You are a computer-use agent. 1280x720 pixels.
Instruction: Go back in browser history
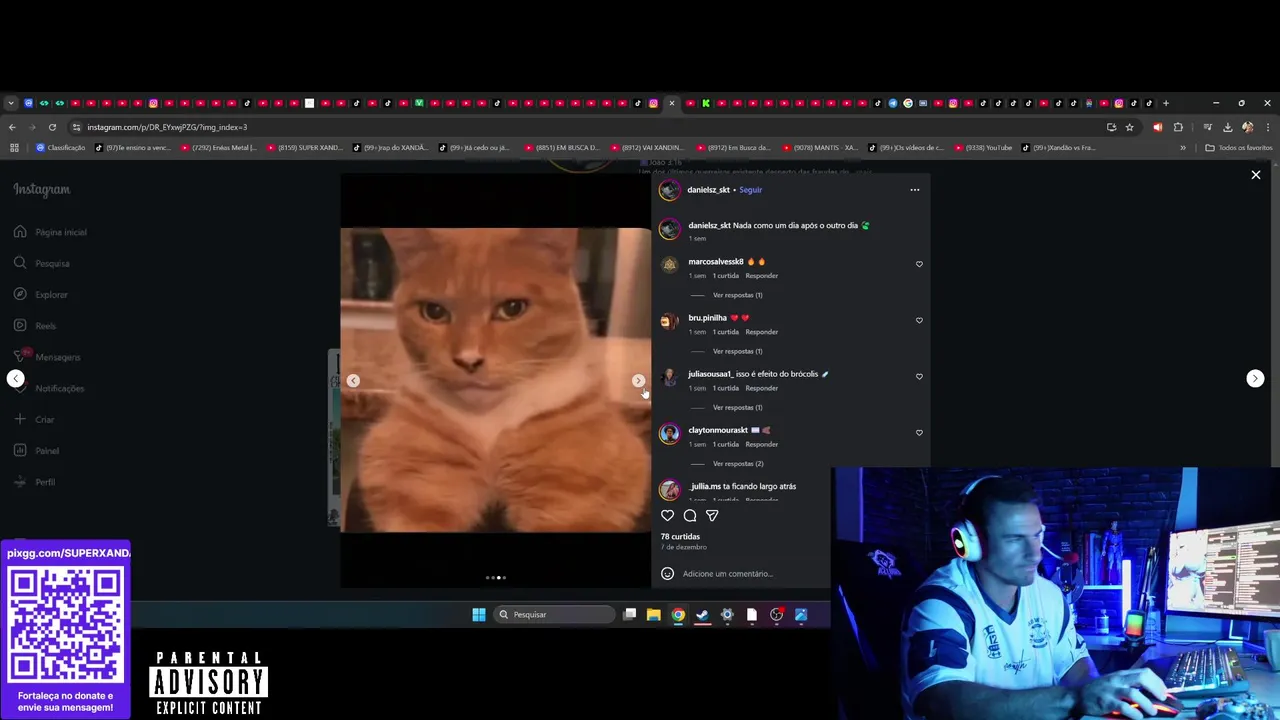pos(12,127)
